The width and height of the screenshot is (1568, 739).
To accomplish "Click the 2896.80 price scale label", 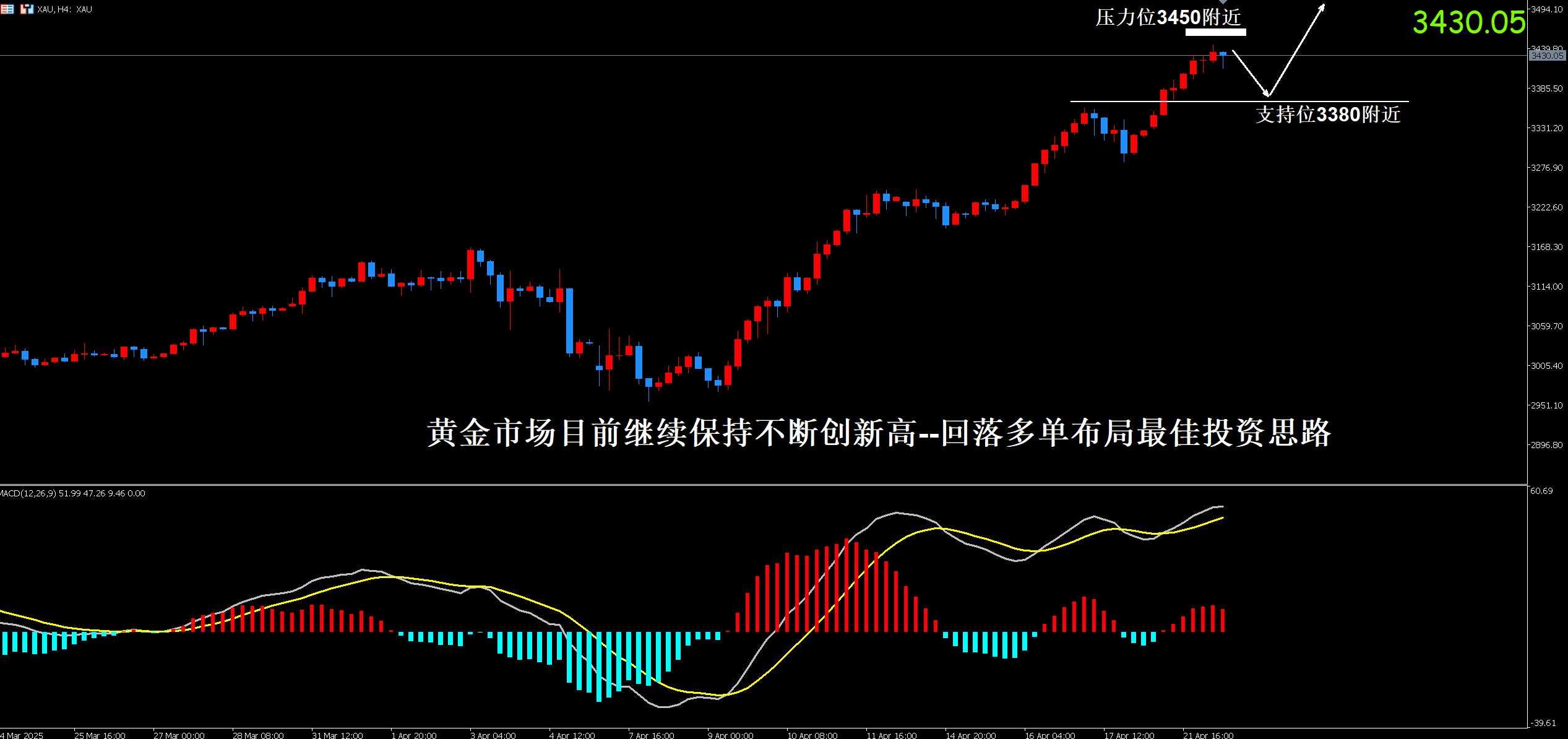I will tap(1546, 445).
